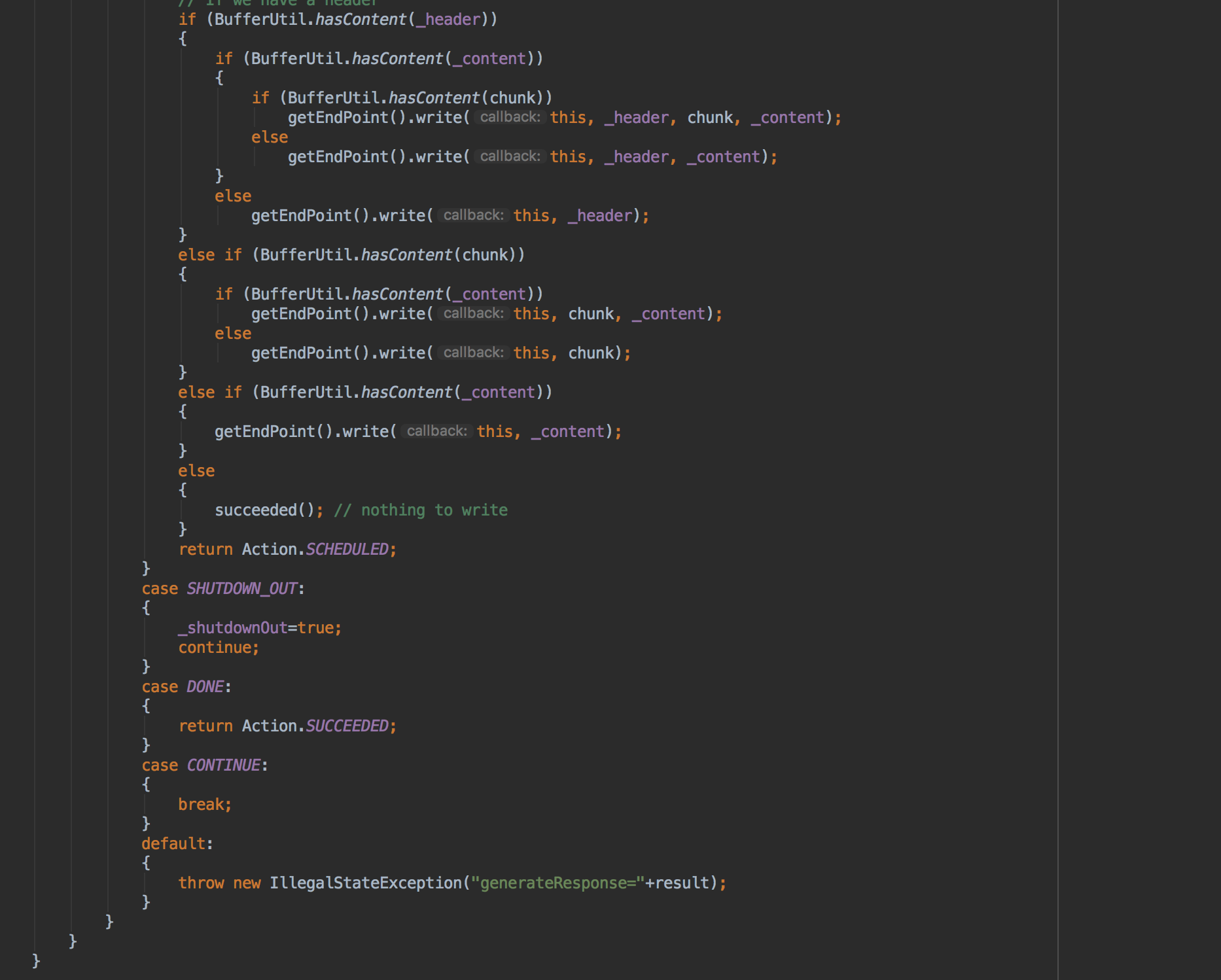Click the IllegalStateException class name
This screenshot has width=1221, height=980.
(x=366, y=883)
